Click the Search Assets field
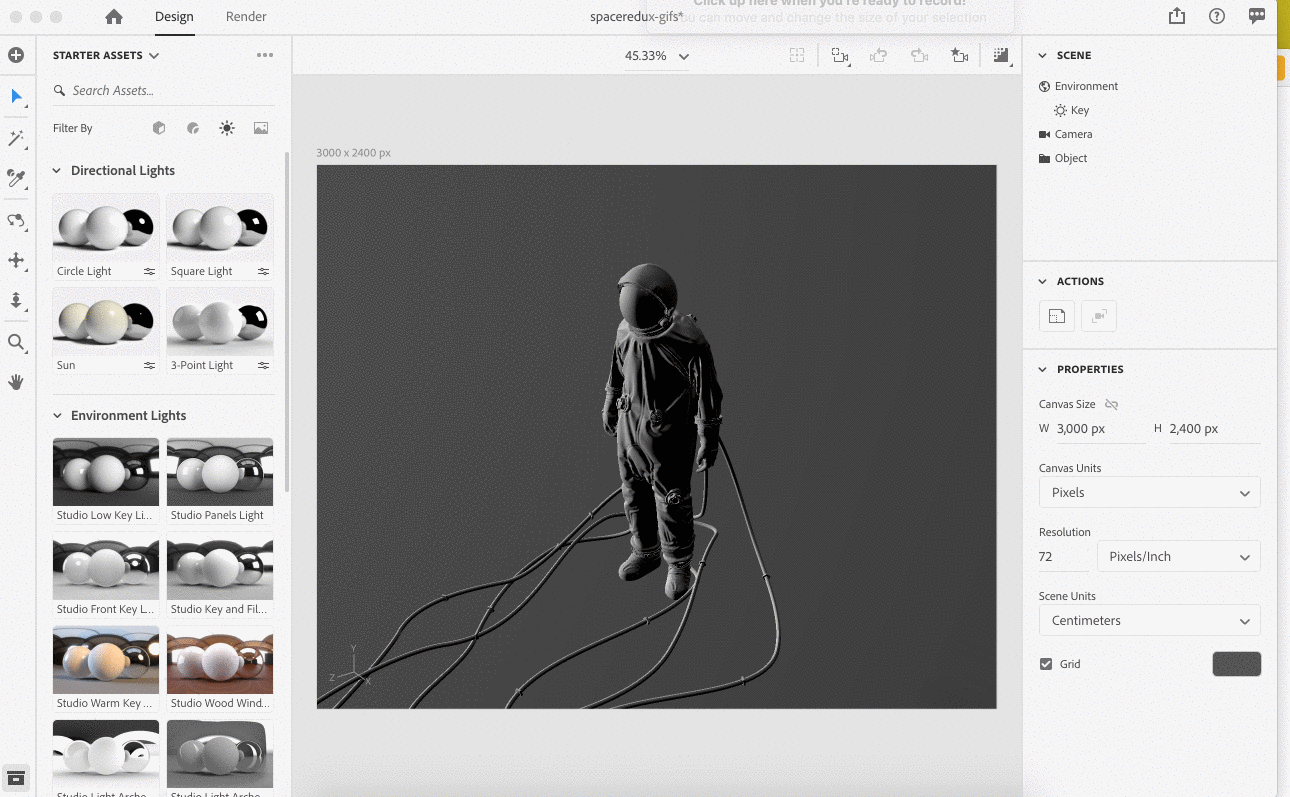 pyautogui.click(x=163, y=91)
